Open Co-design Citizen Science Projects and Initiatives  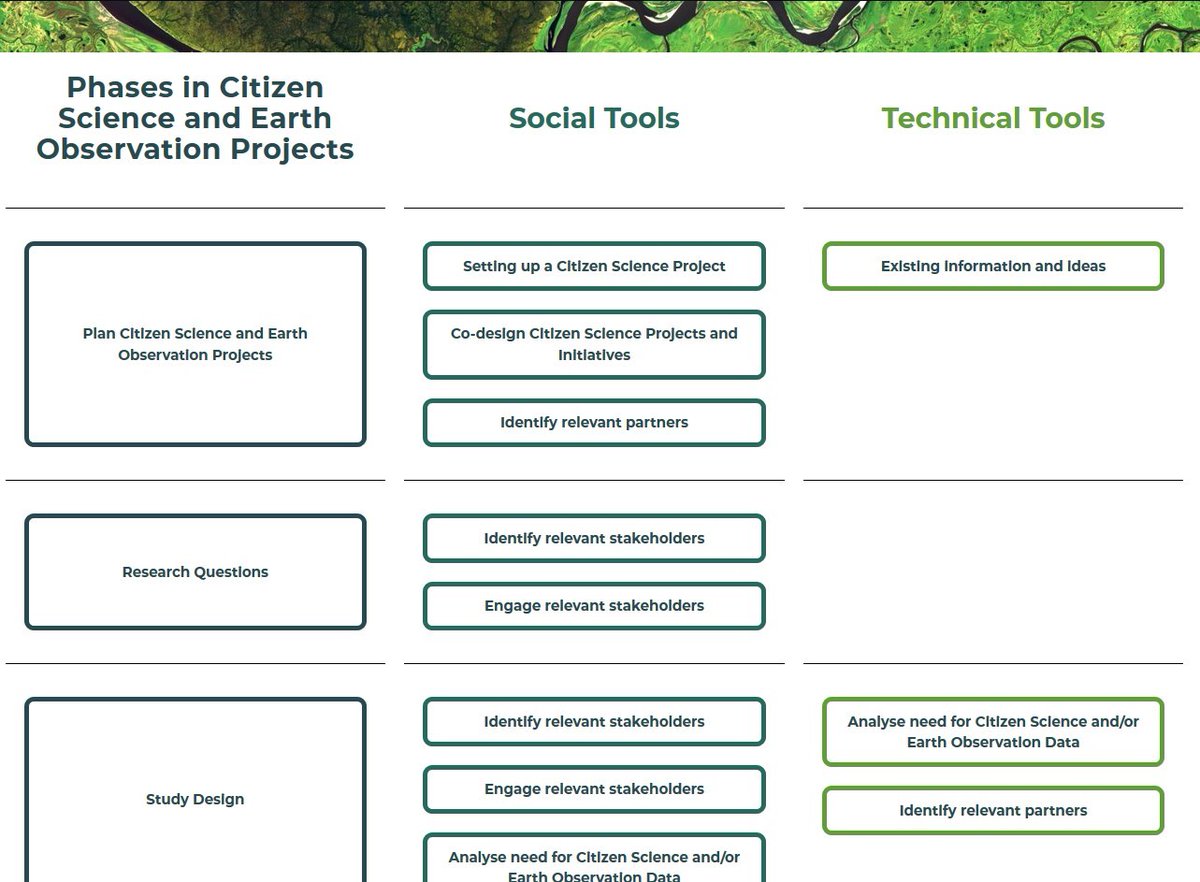(594, 344)
